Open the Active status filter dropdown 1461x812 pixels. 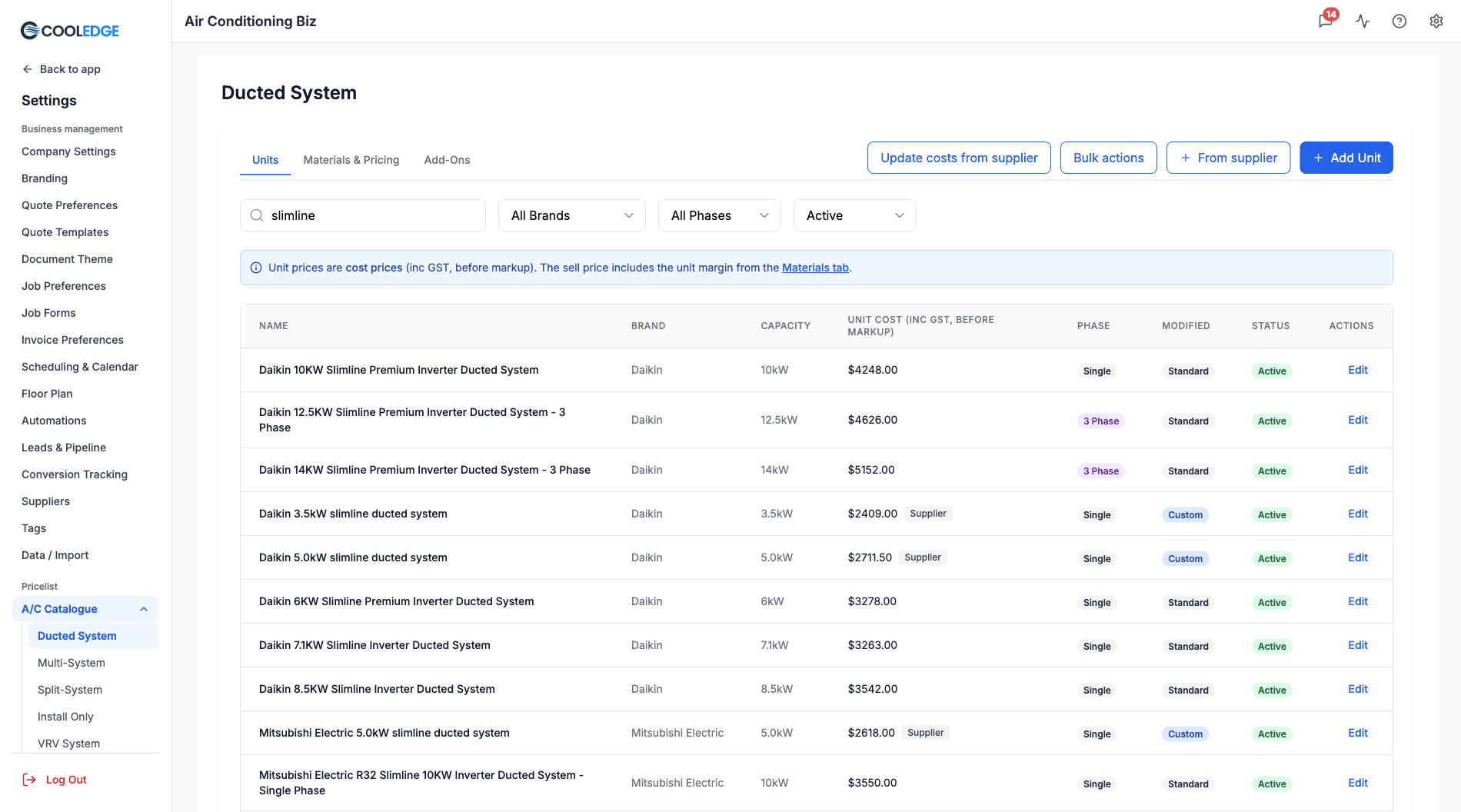point(855,215)
